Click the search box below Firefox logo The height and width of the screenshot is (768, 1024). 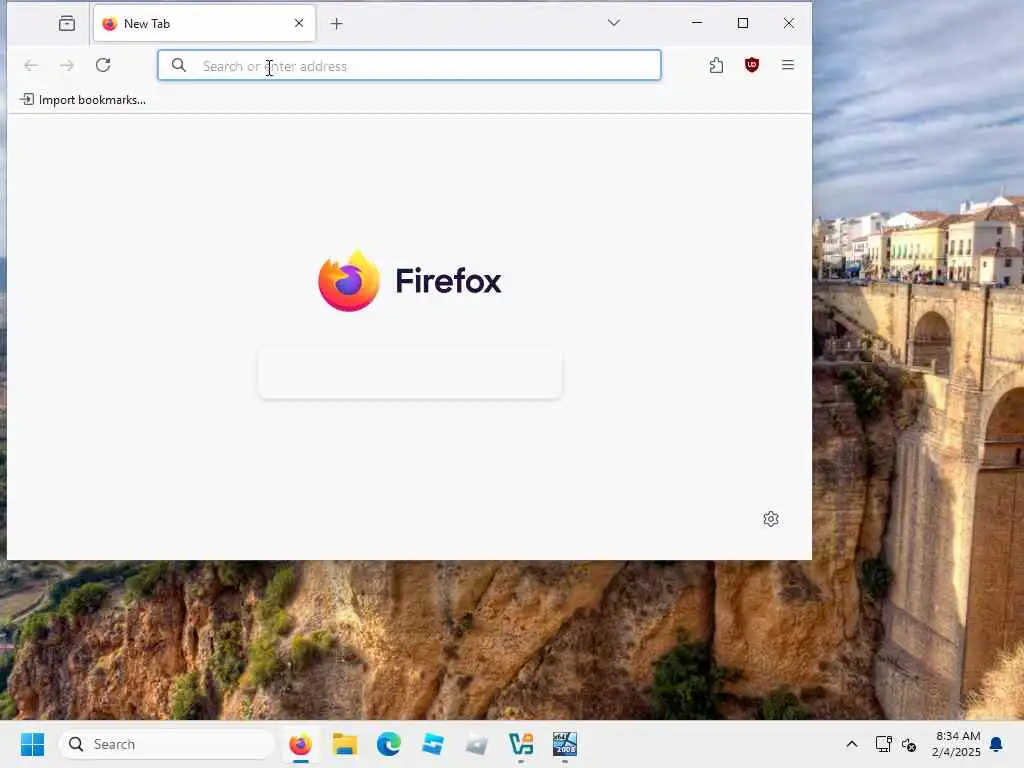tap(410, 373)
